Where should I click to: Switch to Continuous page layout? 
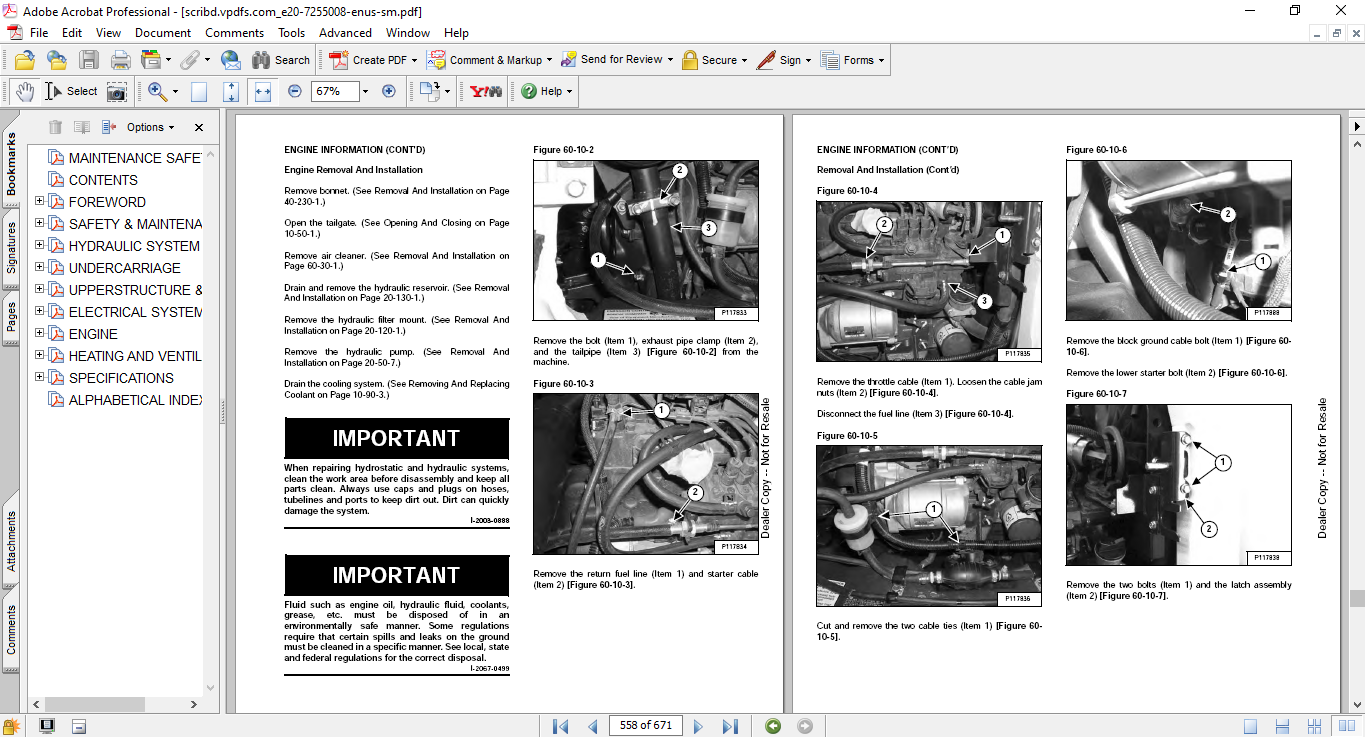(1280, 726)
